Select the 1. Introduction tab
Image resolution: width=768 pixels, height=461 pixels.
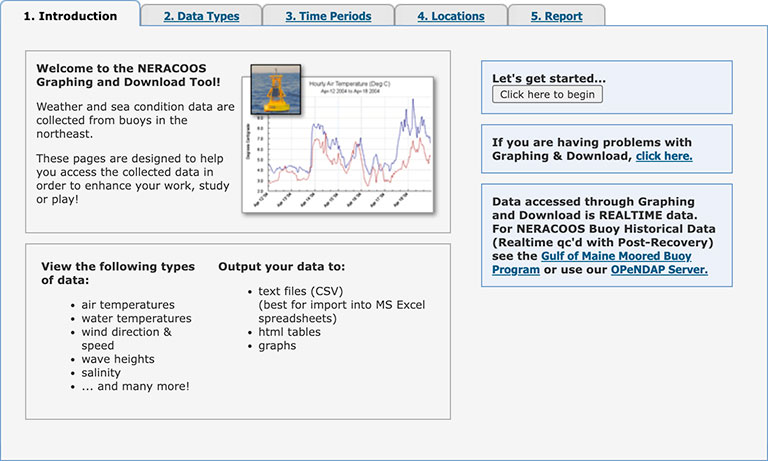pos(71,16)
